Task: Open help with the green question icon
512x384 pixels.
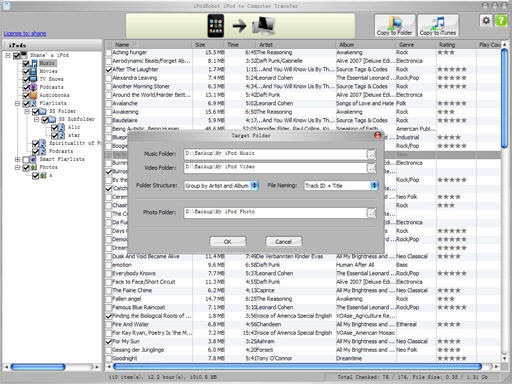Action: pyautogui.click(x=501, y=20)
